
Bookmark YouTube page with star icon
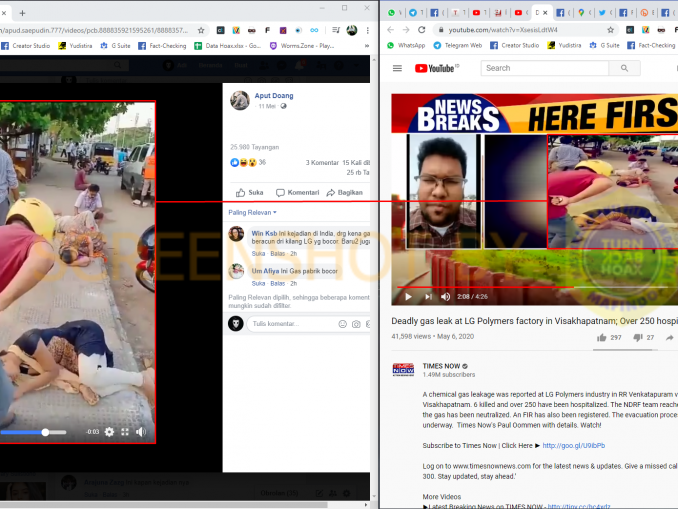coord(610,30)
